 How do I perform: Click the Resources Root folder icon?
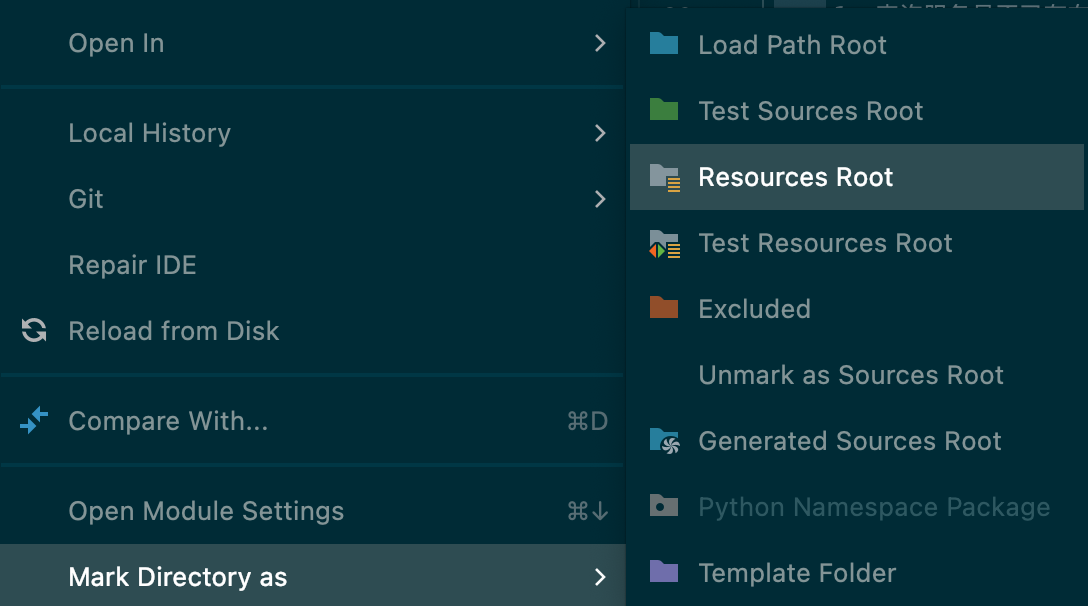(664, 177)
